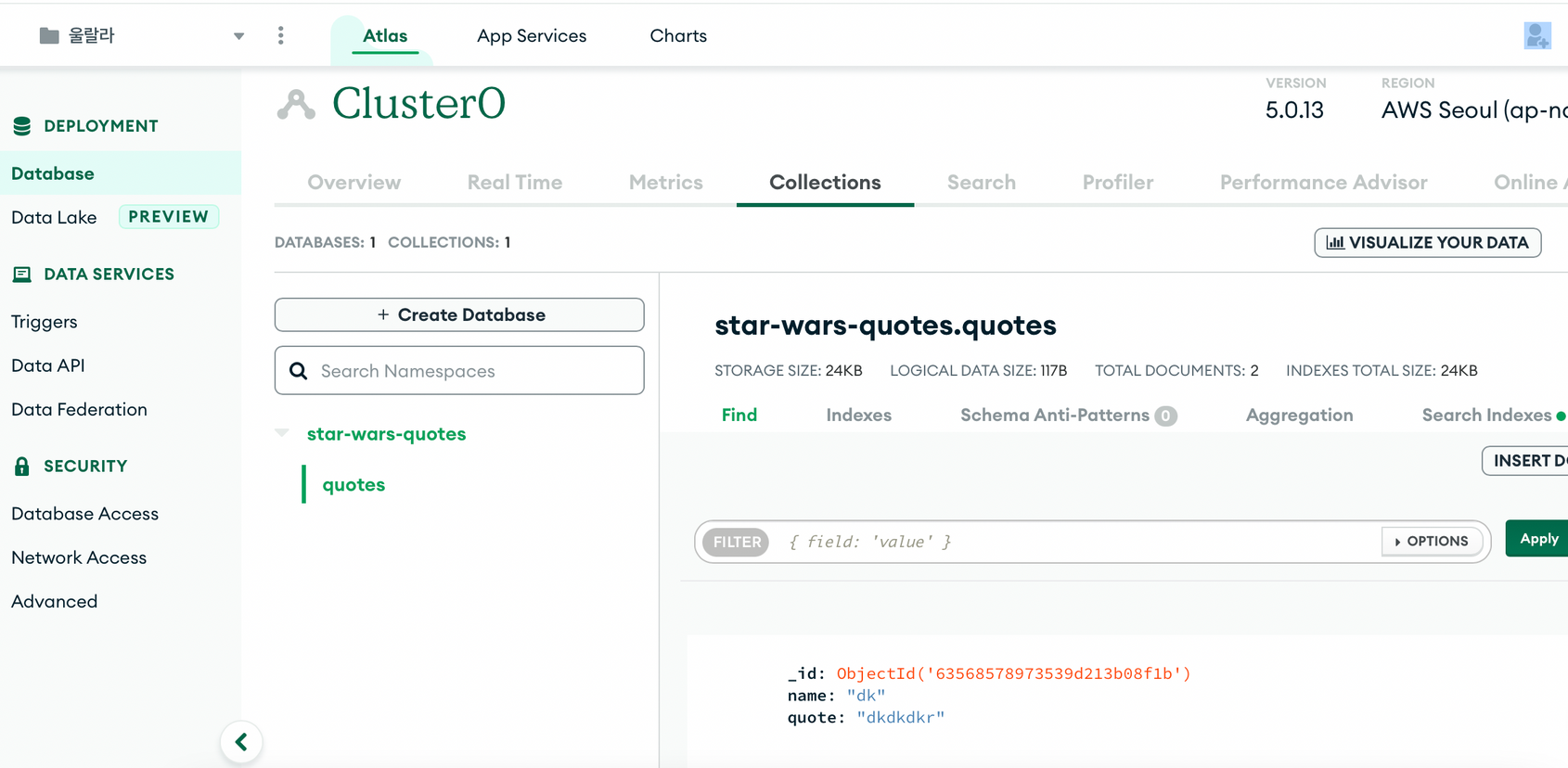Click the invite user icon
The width and height of the screenshot is (1568, 768).
click(x=1537, y=35)
